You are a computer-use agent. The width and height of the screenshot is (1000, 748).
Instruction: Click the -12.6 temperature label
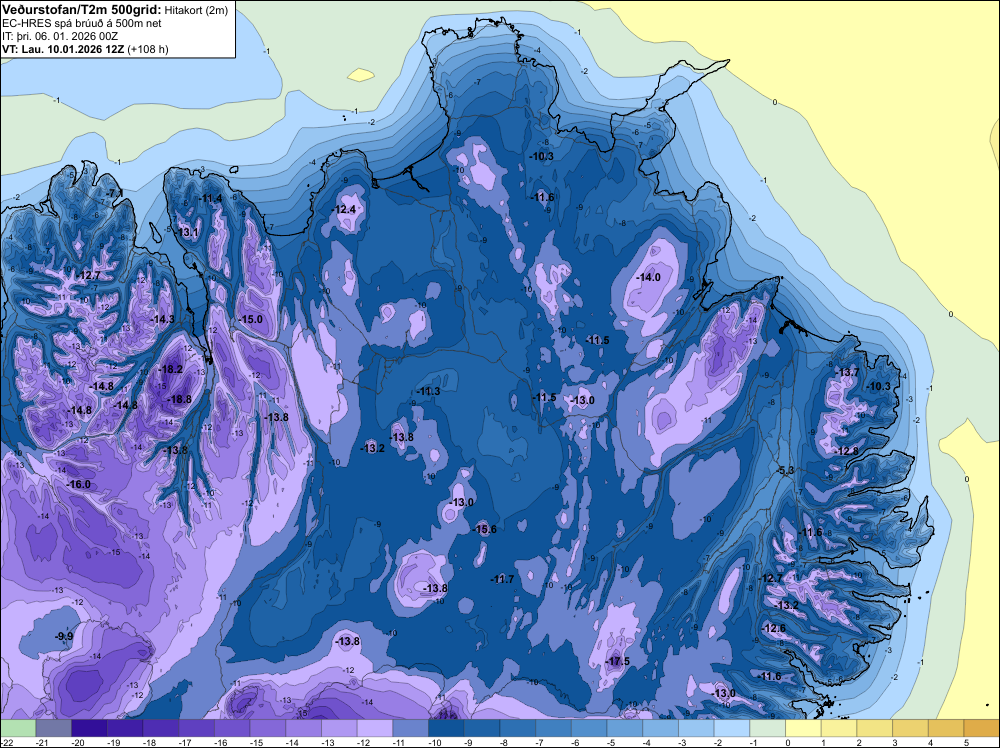tap(773, 628)
